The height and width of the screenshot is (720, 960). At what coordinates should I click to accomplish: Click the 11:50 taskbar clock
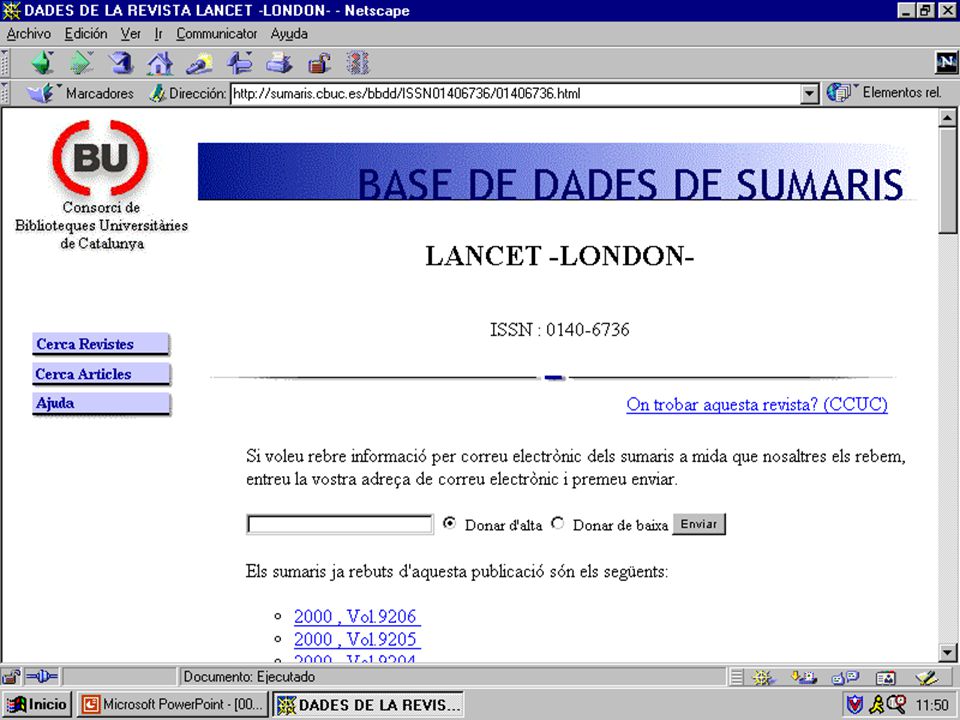point(932,705)
